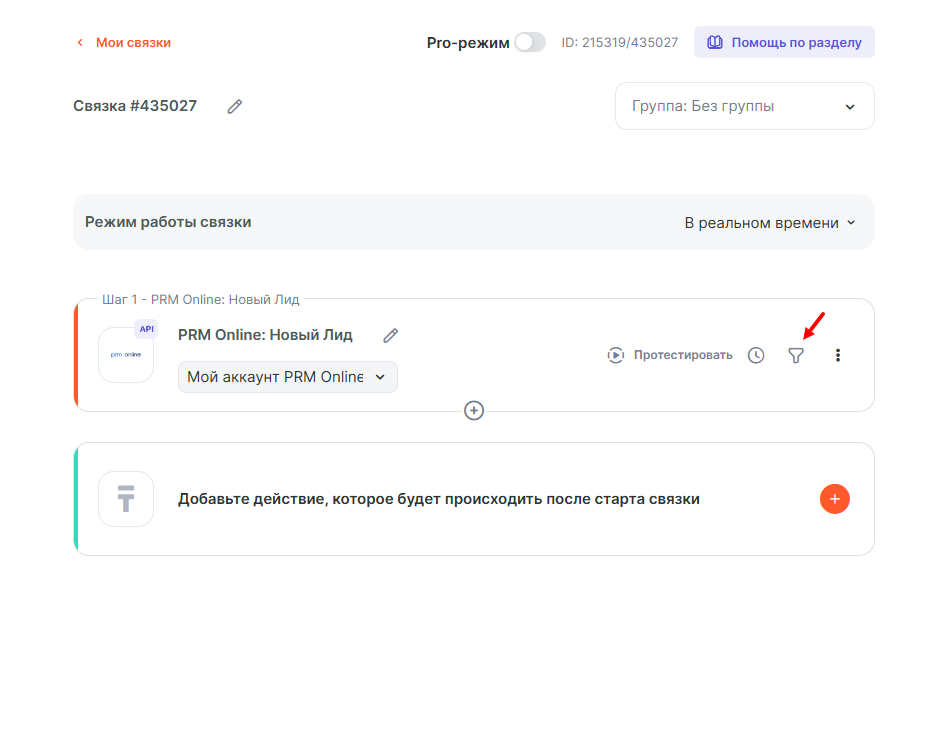Click the orange plus add-action button
Screen dimensions: 952x743
[834, 499]
